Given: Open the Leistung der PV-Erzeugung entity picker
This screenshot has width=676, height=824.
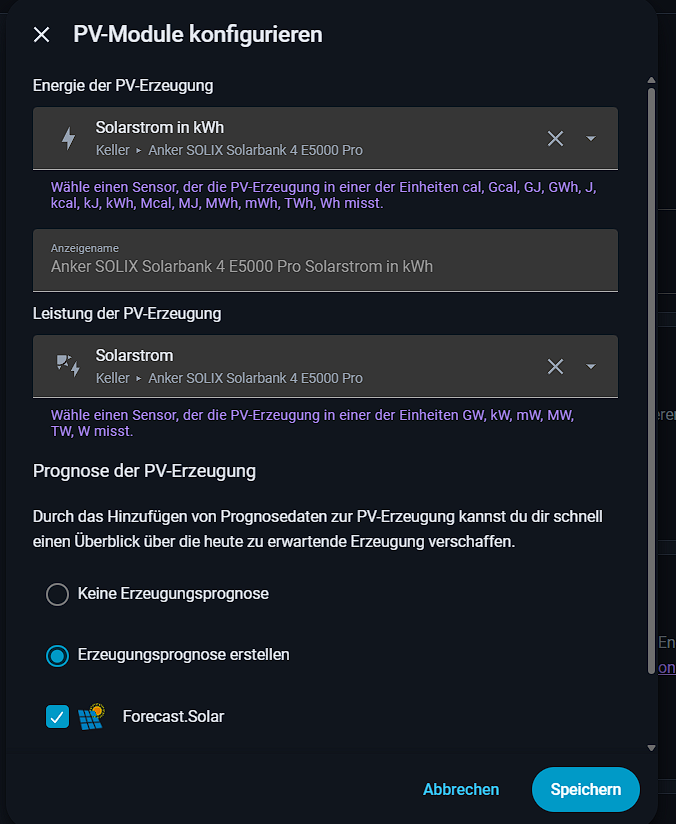Looking at the screenshot, I should point(325,366).
